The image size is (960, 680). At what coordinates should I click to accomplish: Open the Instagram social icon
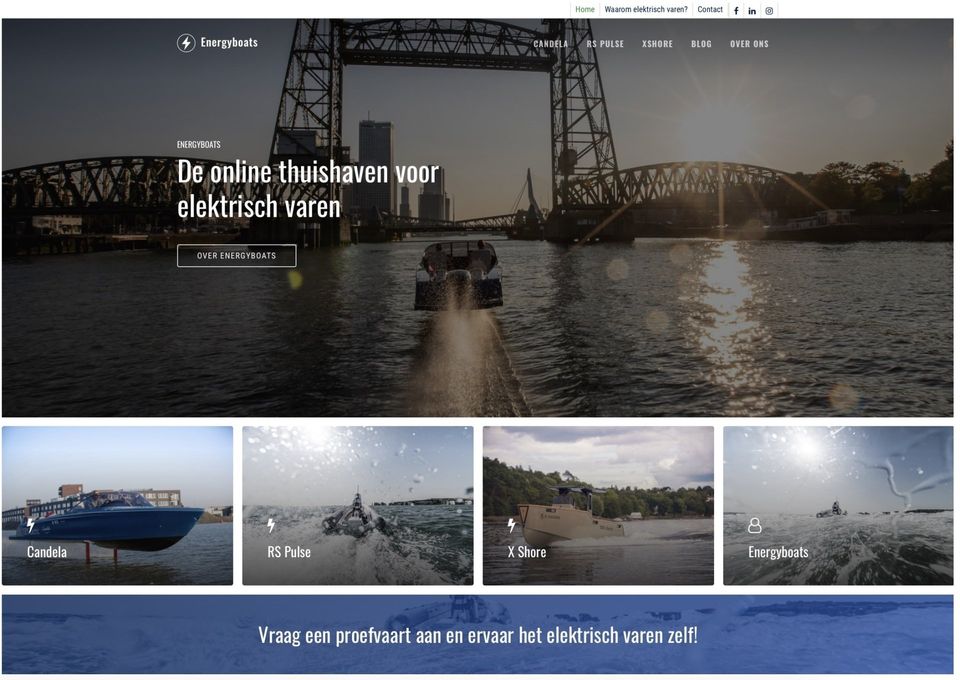(x=769, y=10)
